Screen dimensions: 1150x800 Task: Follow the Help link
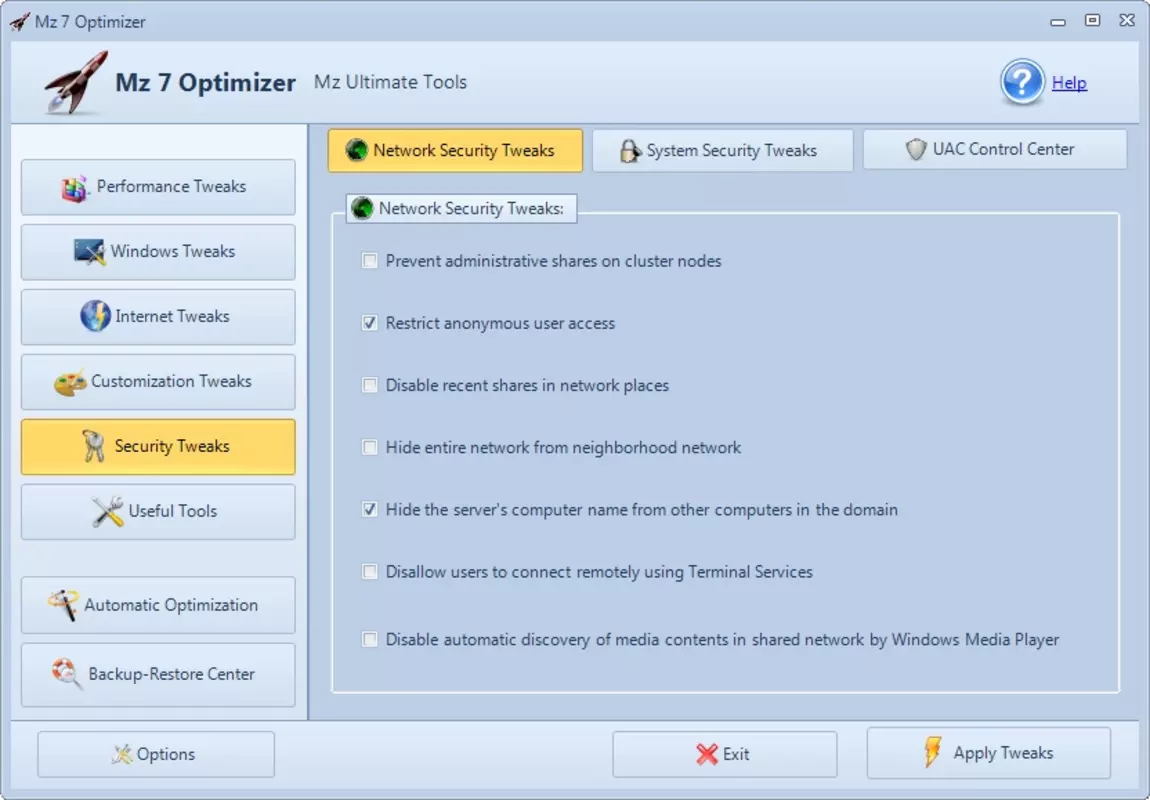coord(1069,83)
